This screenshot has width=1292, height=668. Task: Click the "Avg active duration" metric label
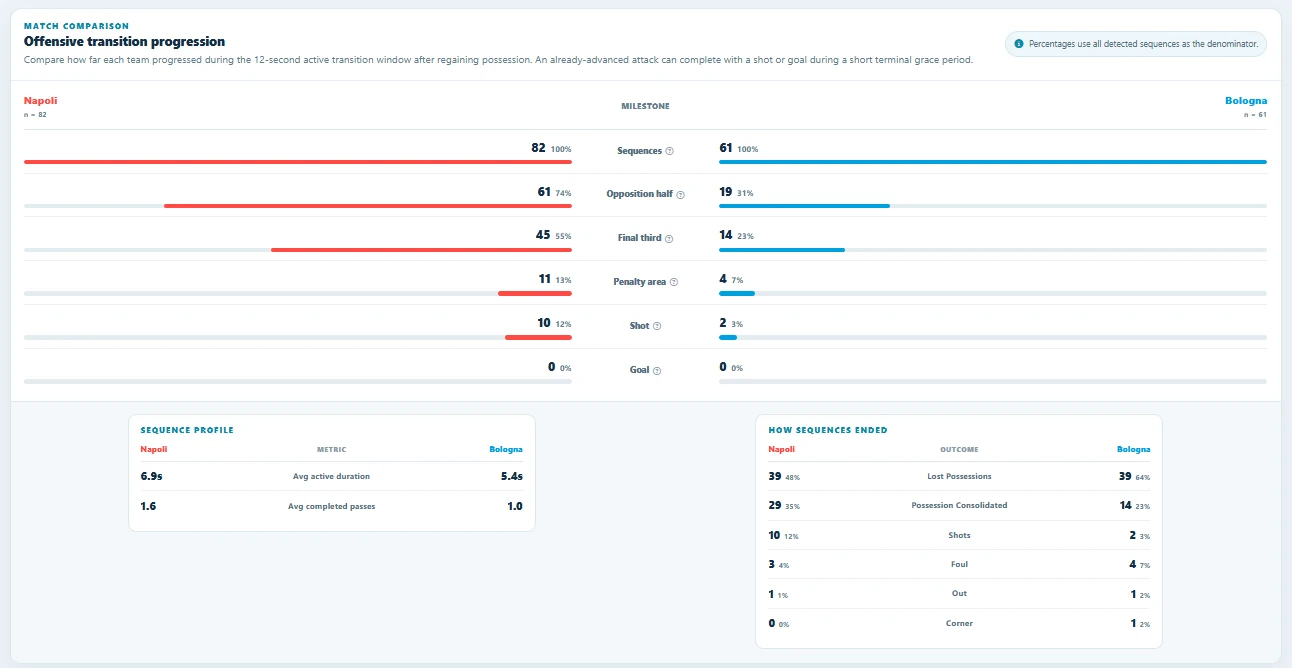332,476
